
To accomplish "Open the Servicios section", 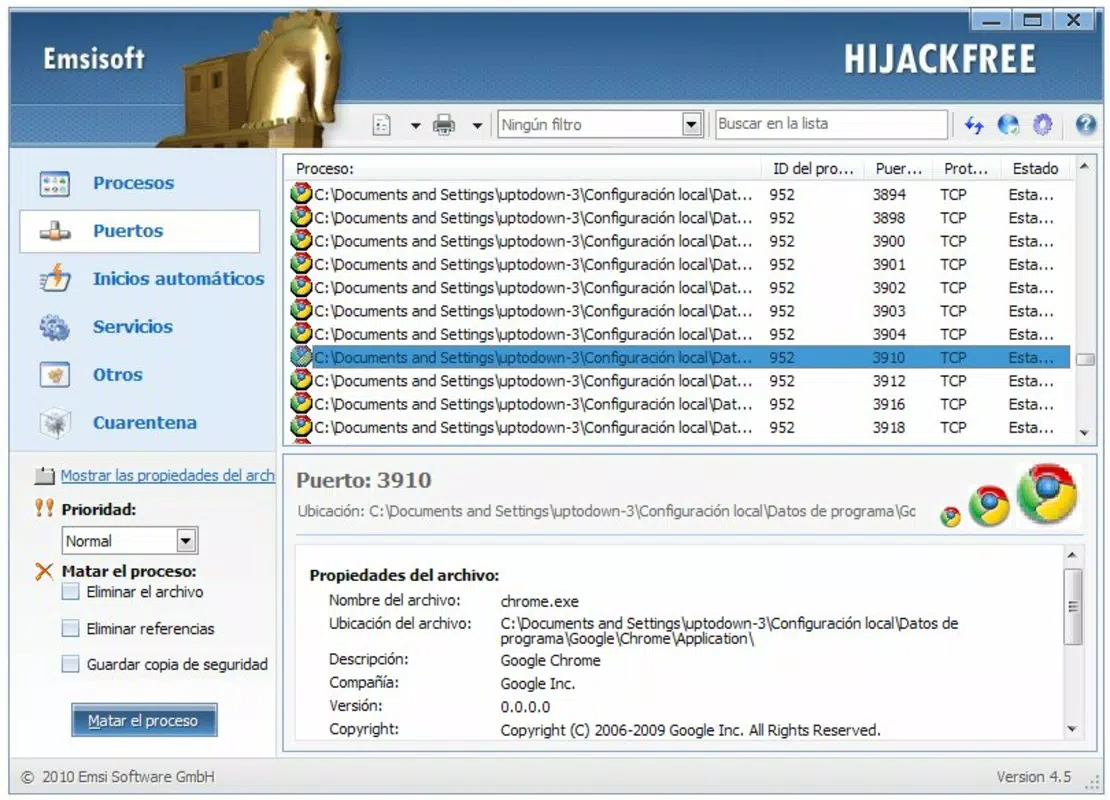I will (133, 326).
